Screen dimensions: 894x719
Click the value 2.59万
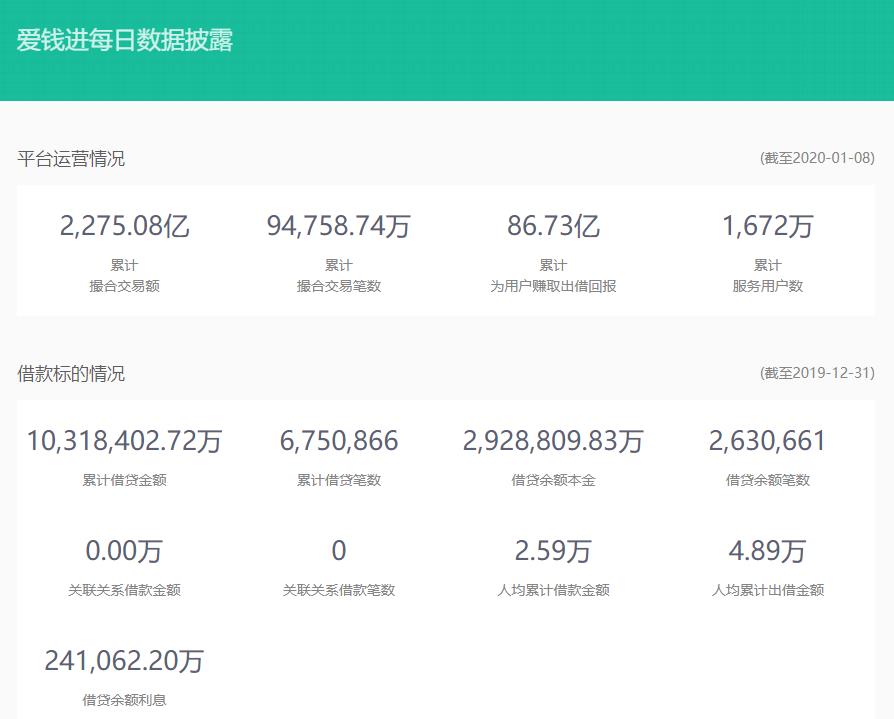(553, 551)
